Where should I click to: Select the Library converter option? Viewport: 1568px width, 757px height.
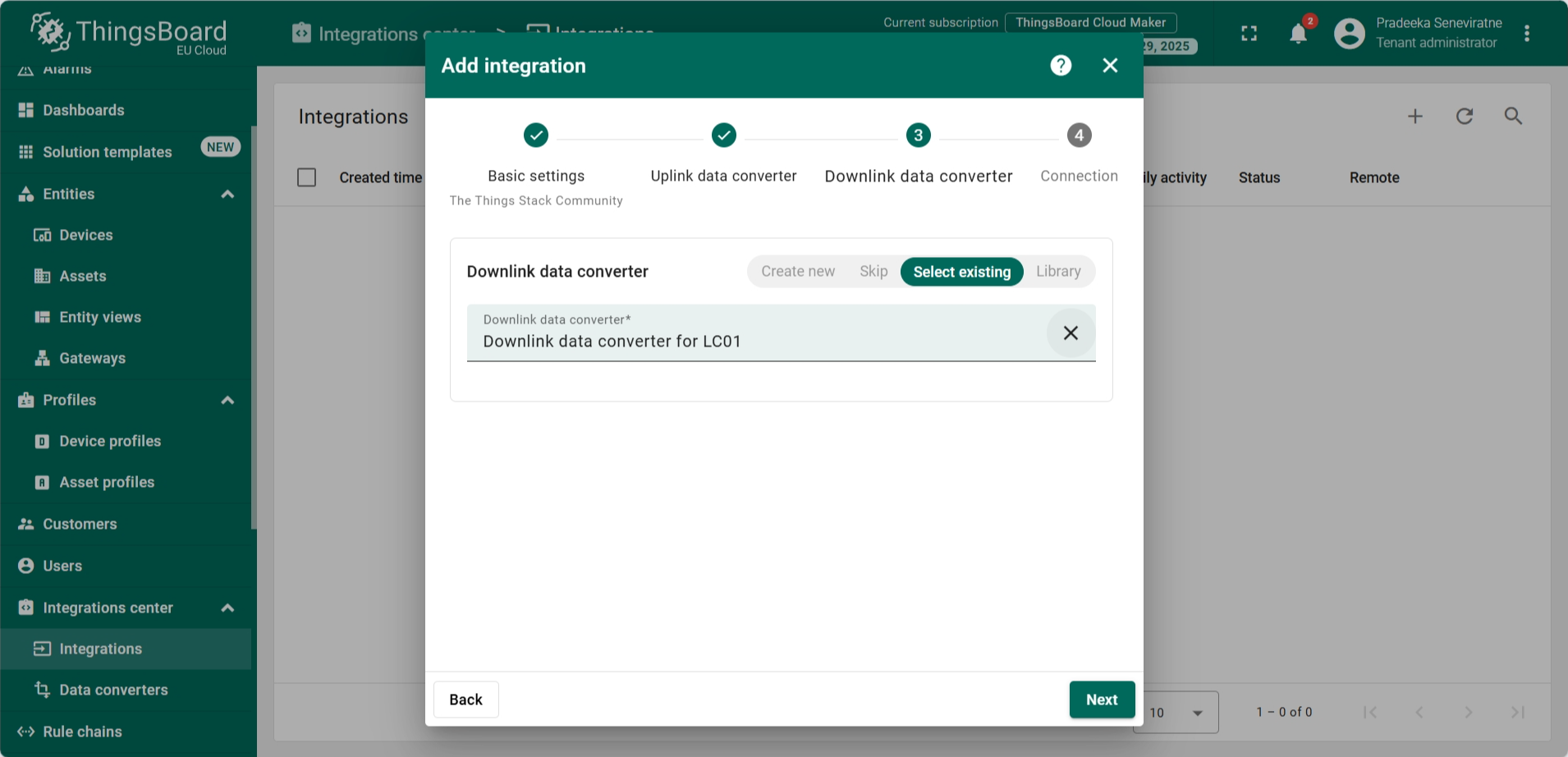click(x=1058, y=272)
